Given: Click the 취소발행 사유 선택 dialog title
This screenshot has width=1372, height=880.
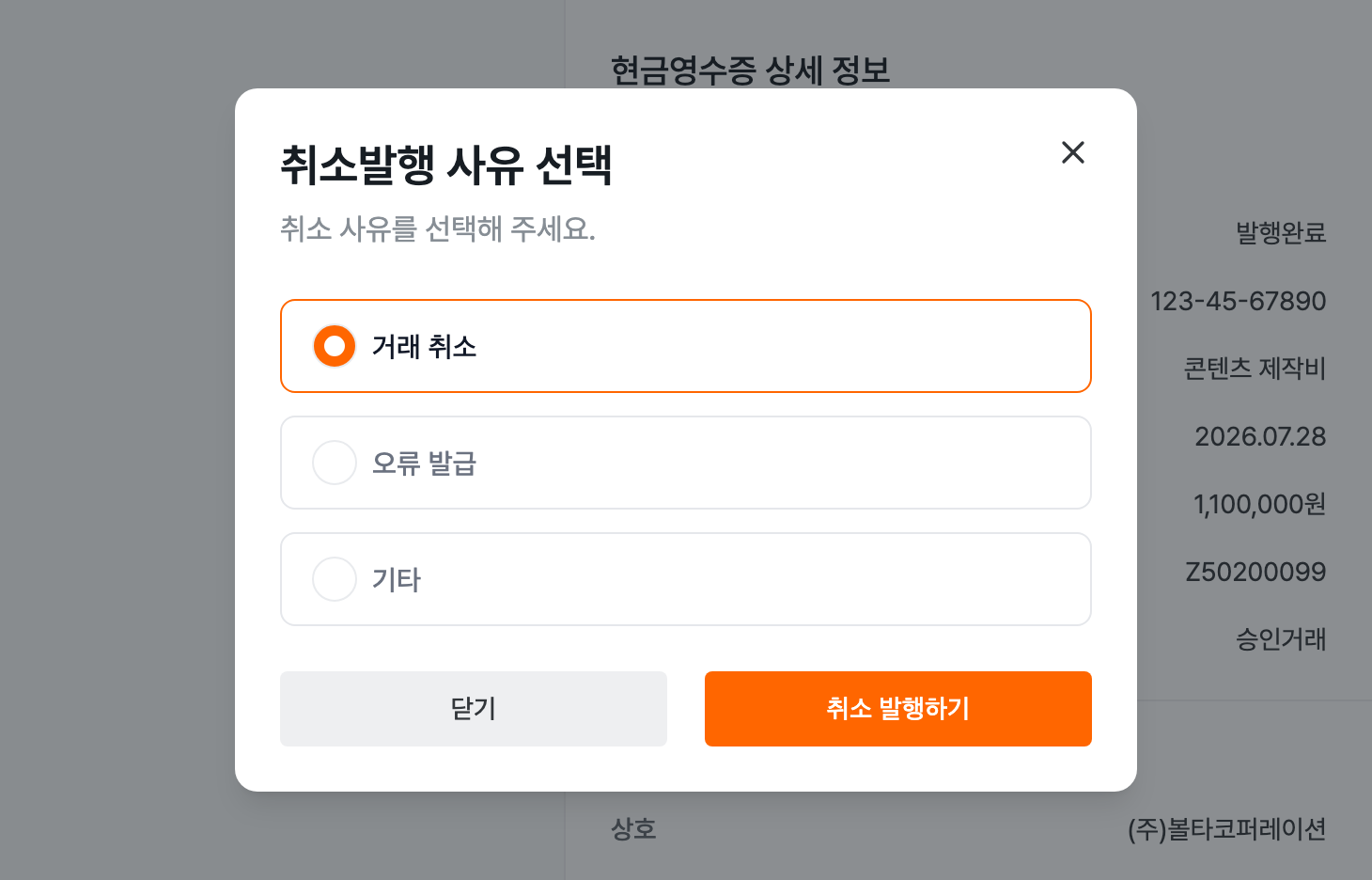Looking at the screenshot, I should tap(446, 165).
